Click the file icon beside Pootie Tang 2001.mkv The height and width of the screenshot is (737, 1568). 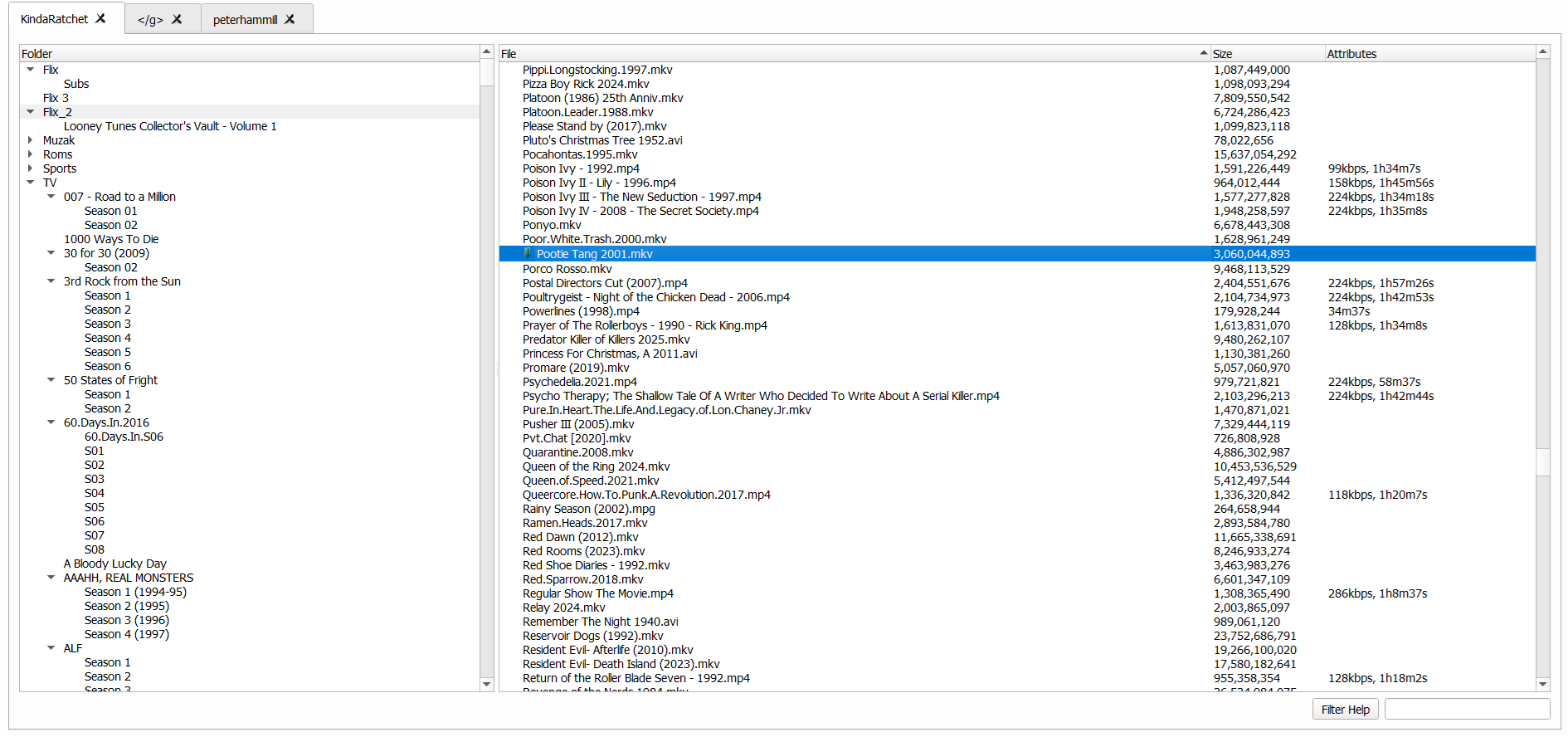528,254
